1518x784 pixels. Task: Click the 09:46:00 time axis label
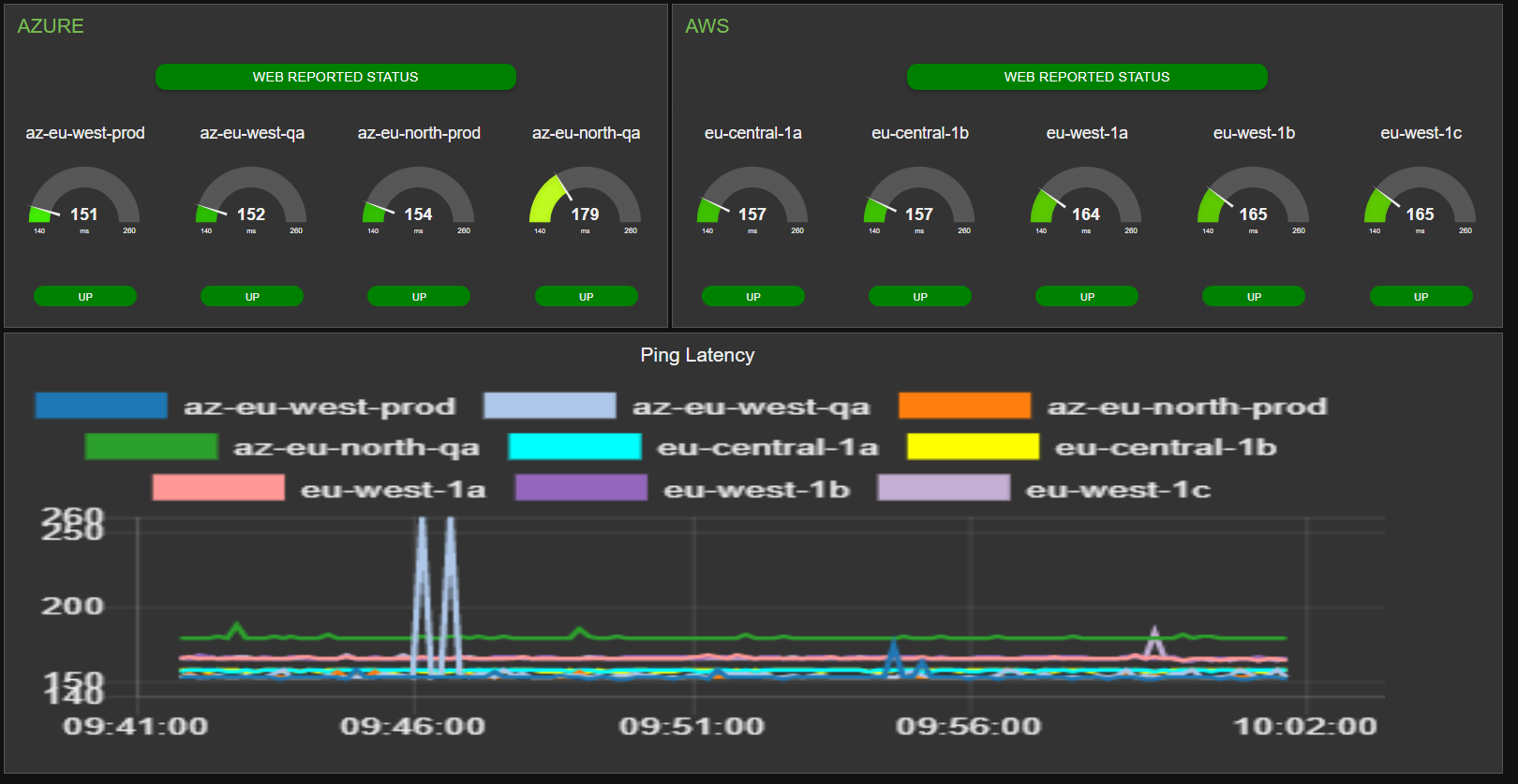pyautogui.click(x=412, y=726)
